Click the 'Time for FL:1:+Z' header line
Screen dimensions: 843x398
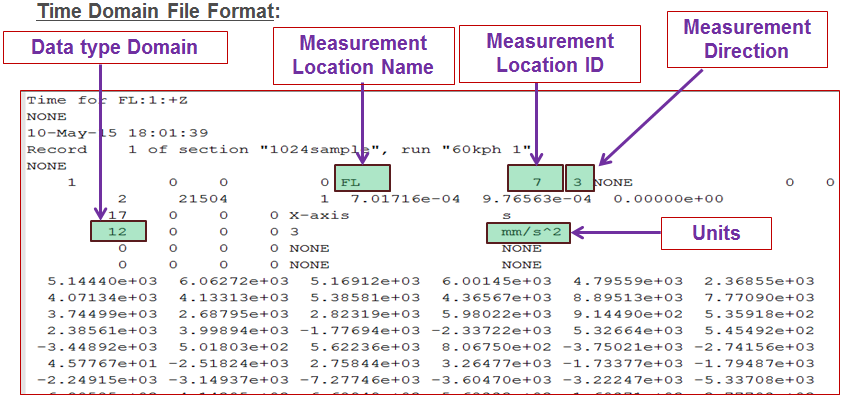[x=108, y=100]
